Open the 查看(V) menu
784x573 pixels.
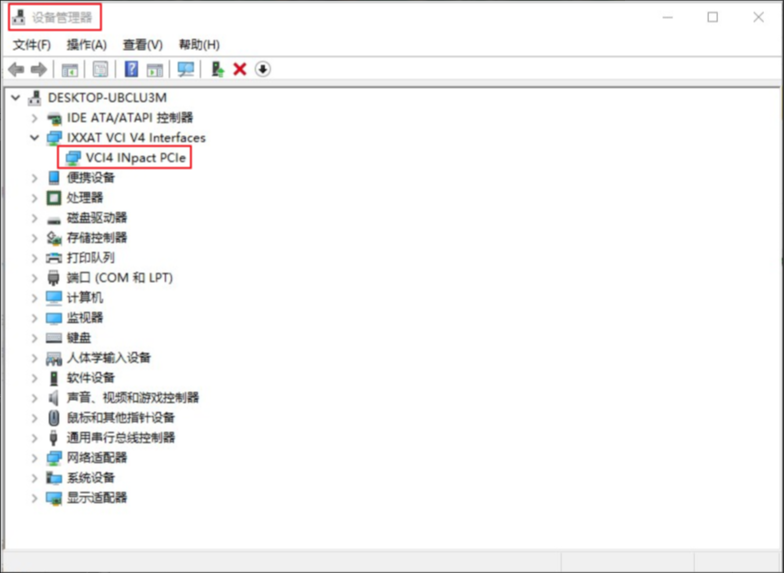[142, 45]
